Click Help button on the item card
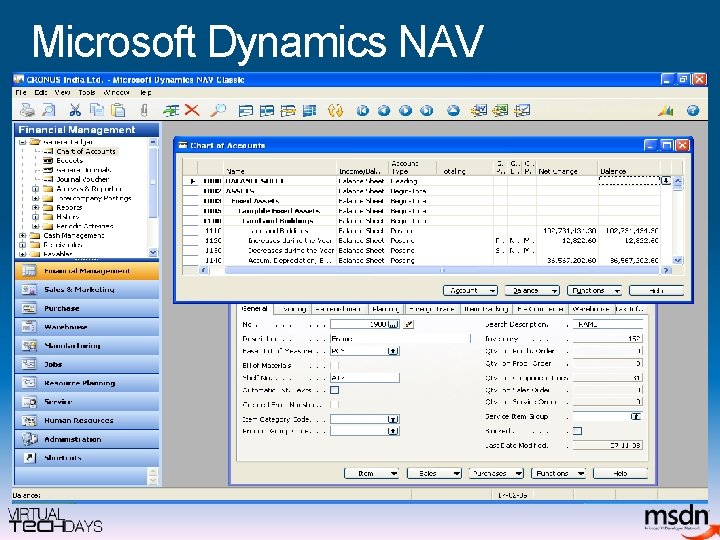 620,473
